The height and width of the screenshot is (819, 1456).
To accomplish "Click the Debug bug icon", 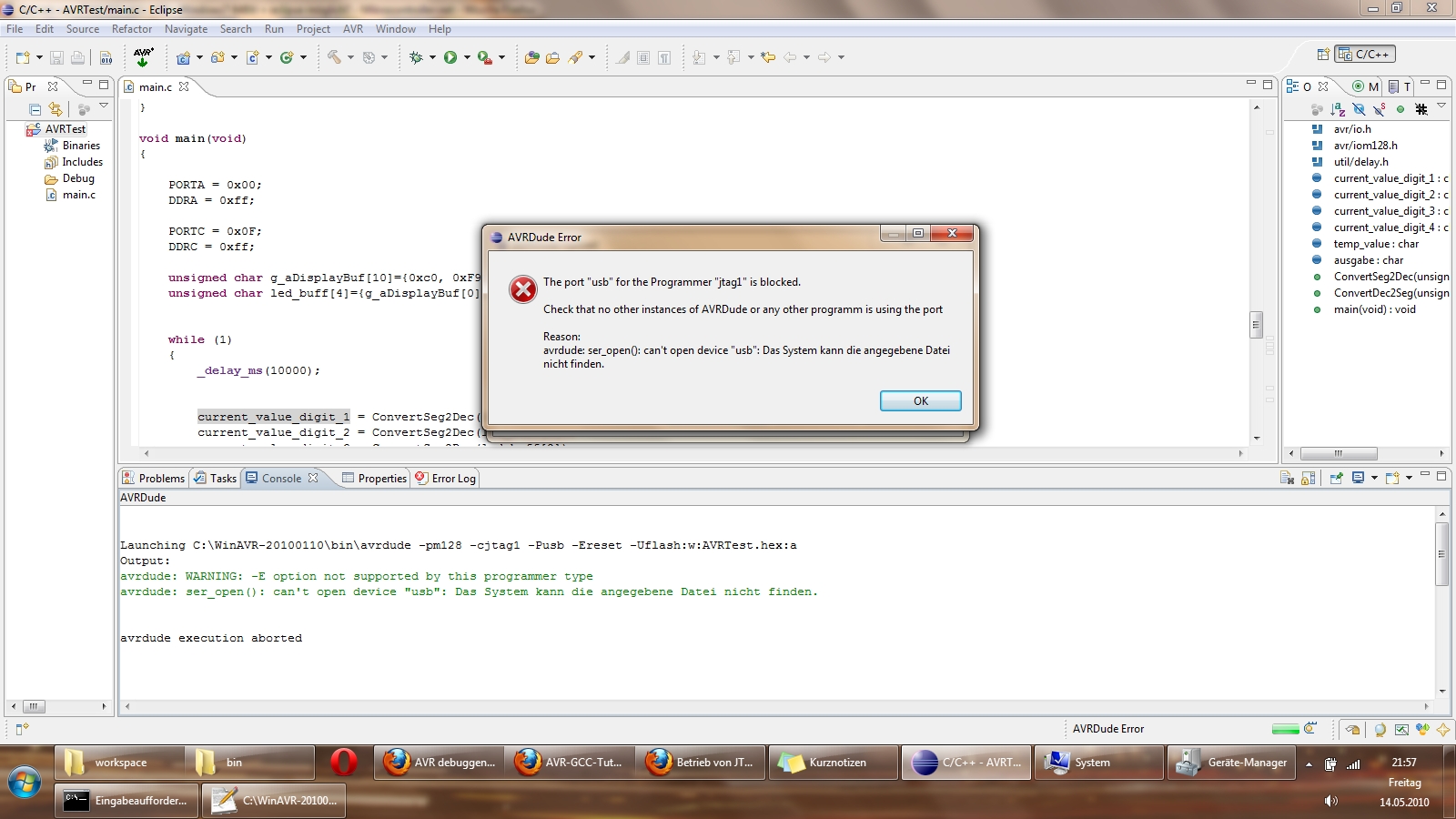I will (x=416, y=57).
